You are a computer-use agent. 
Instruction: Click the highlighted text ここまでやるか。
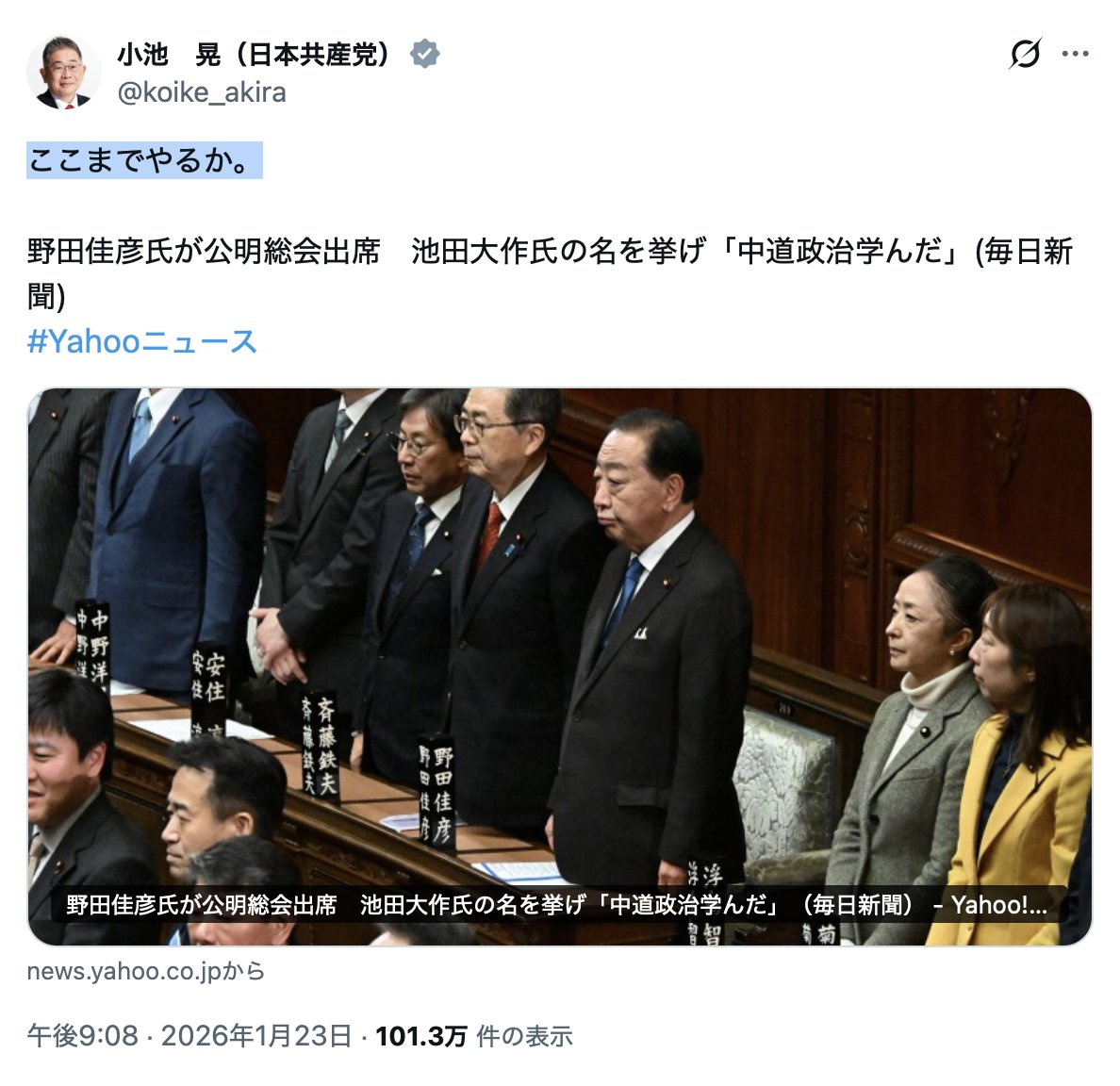(144, 160)
